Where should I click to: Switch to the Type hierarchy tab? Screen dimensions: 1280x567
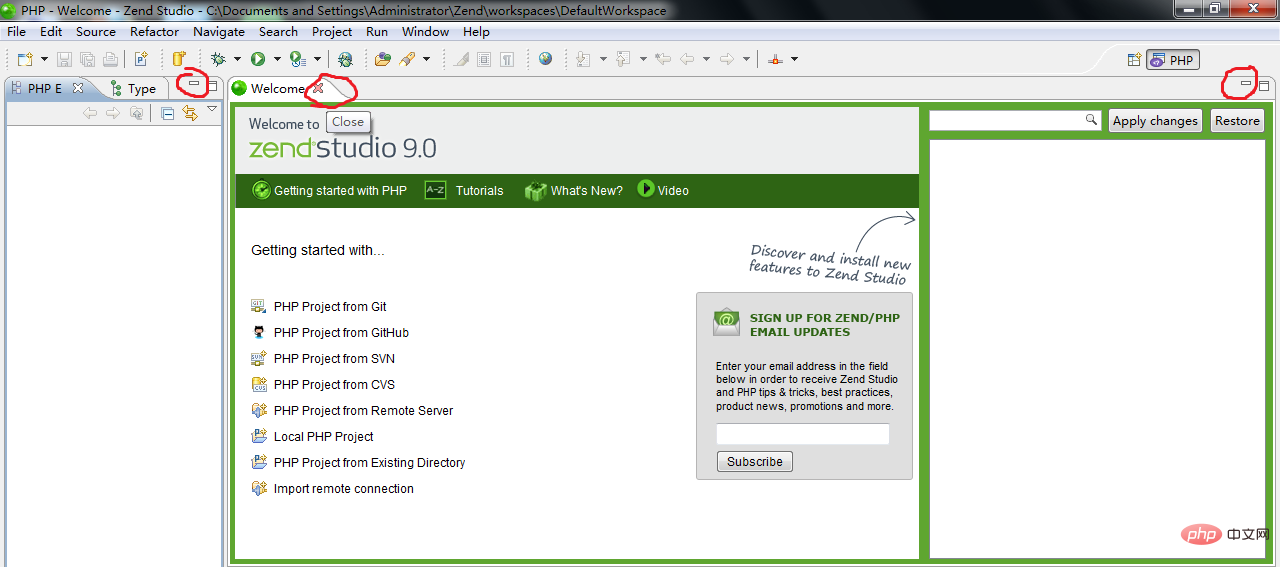coord(134,88)
